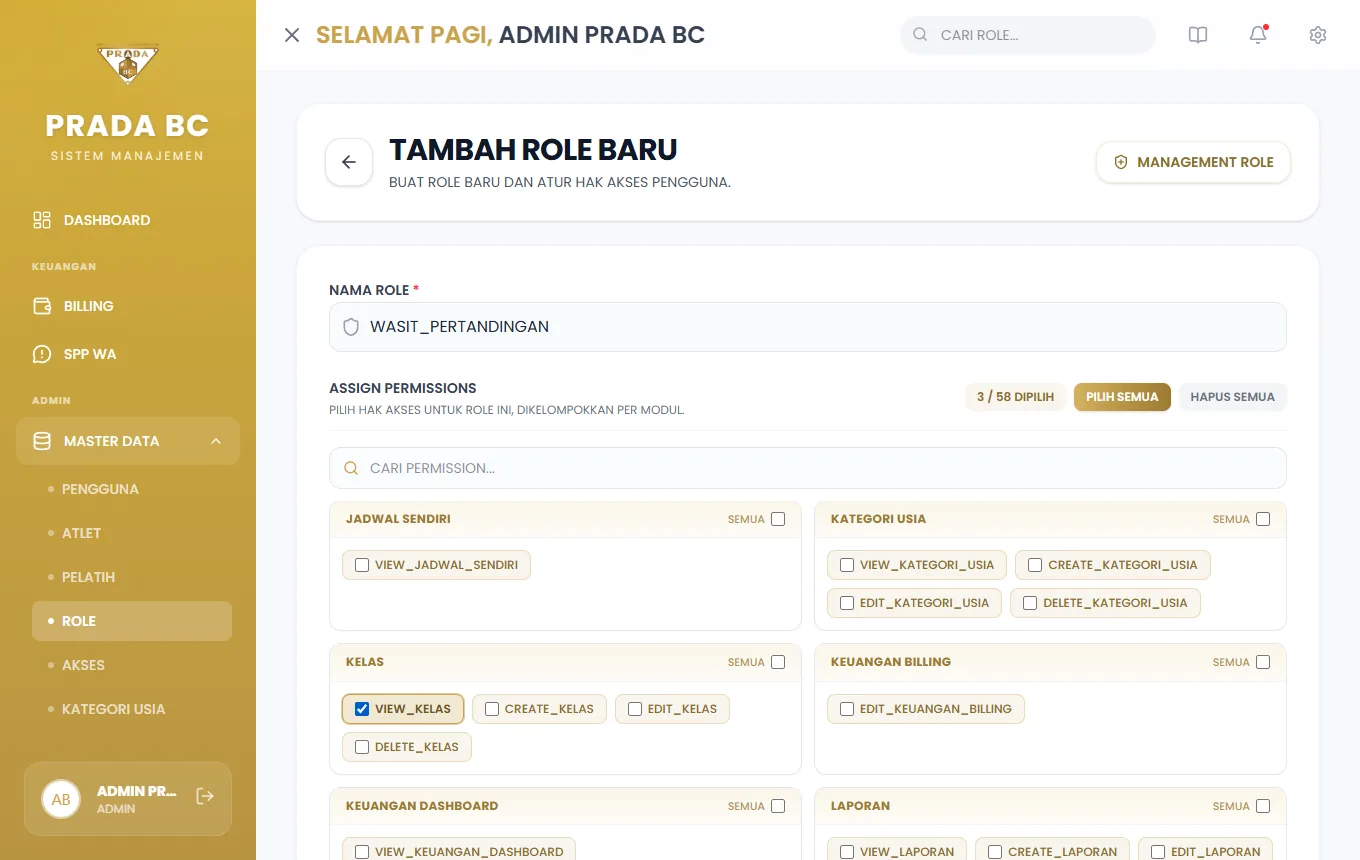
Task: Toggle Semua checkbox for Keuangan Billing
Action: tap(1263, 662)
